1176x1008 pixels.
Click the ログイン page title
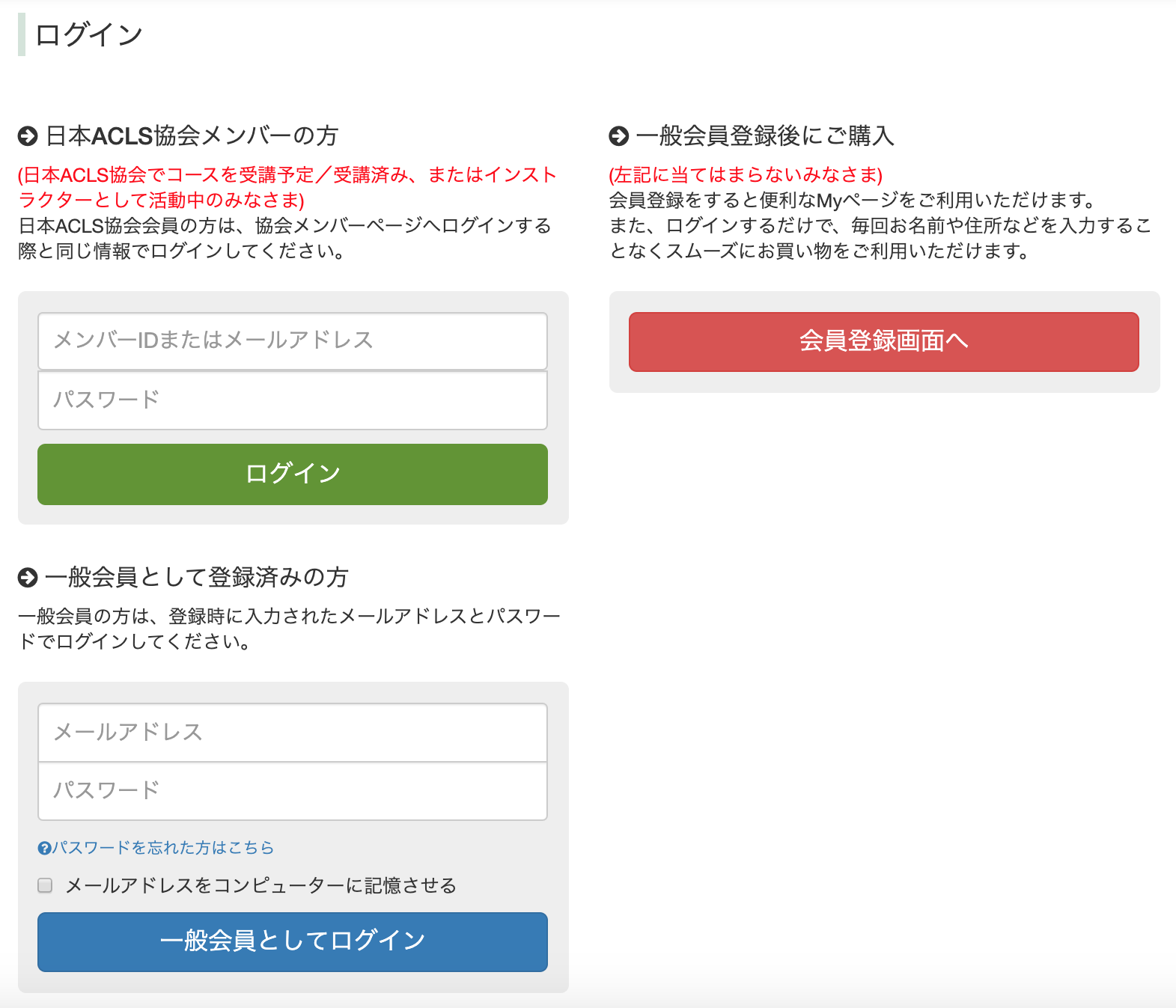tap(89, 34)
